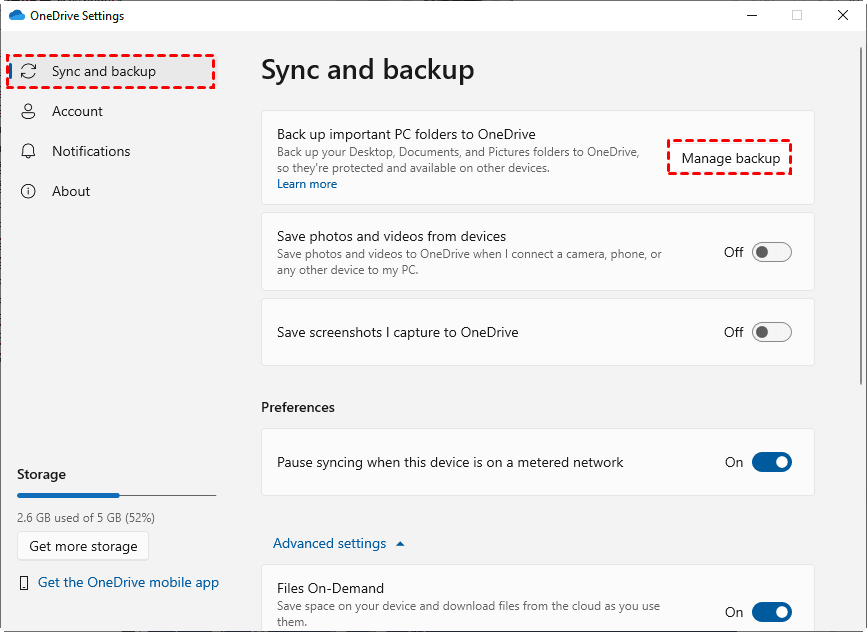This screenshot has width=867, height=632.
Task: Click the mobile phone icon in sidebar
Action: point(24,583)
